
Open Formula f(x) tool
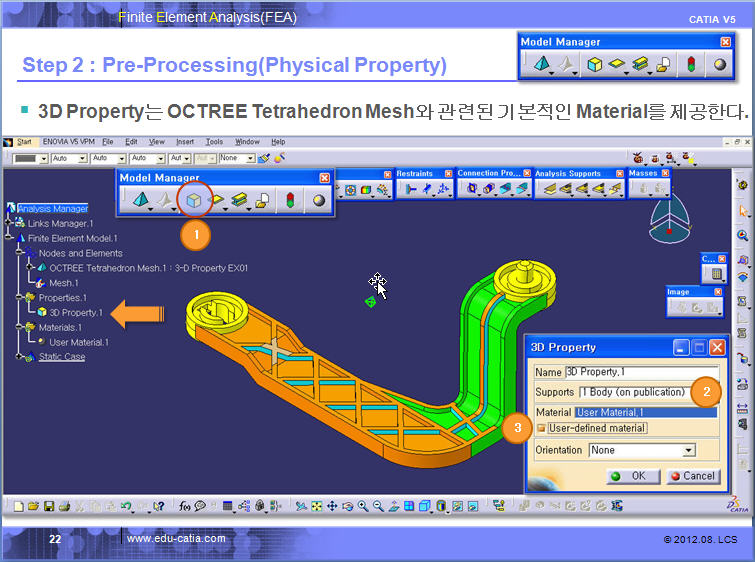tap(184, 506)
